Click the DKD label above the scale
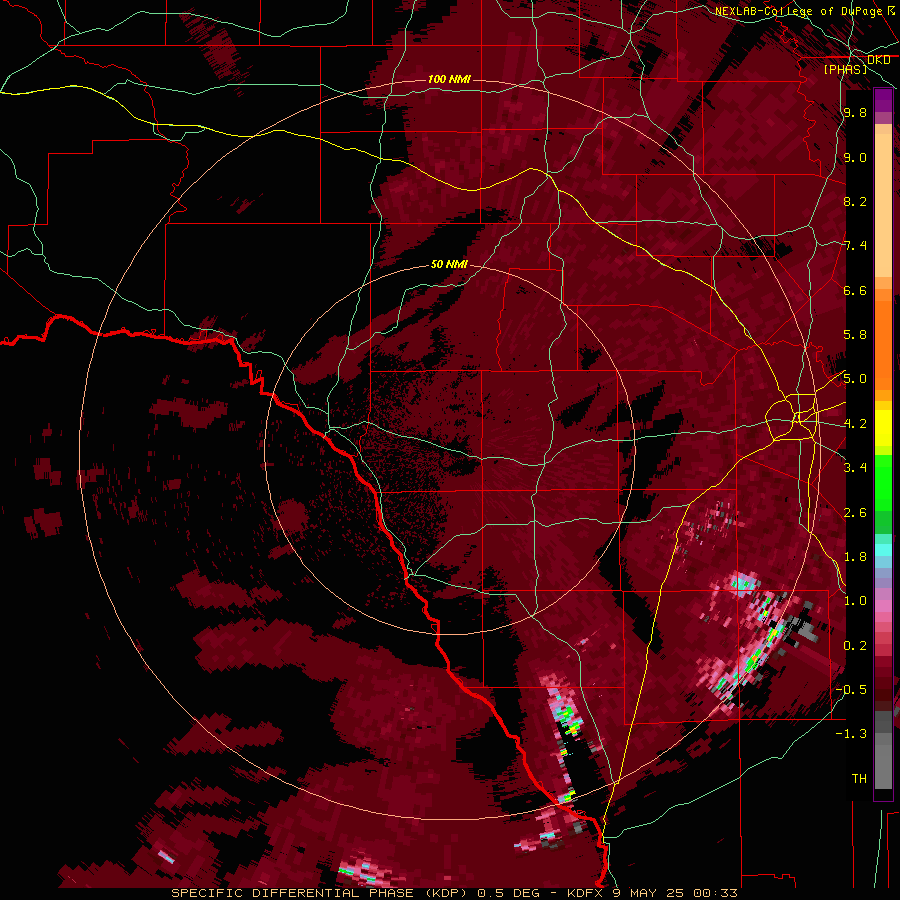Image resolution: width=900 pixels, height=900 pixels. tap(878, 60)
